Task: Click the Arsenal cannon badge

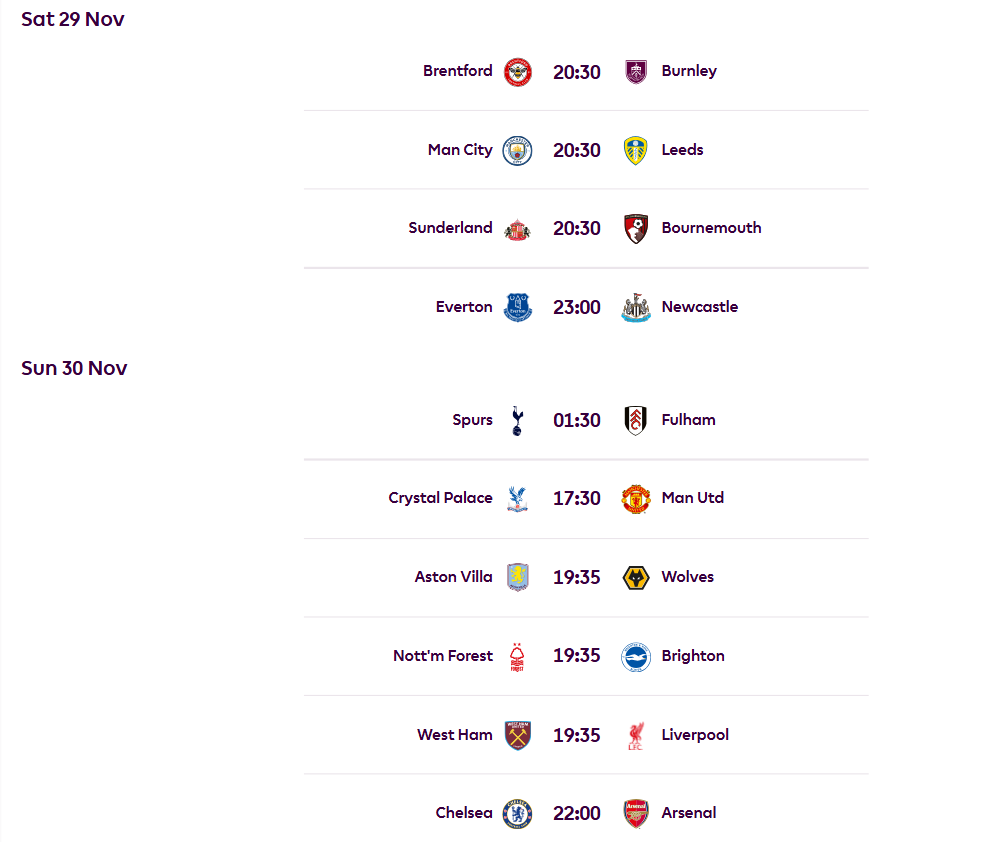Action: 635,814
